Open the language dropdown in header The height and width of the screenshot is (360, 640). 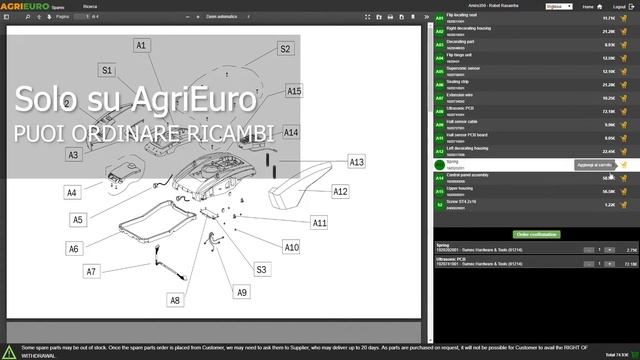pos(559,7)
